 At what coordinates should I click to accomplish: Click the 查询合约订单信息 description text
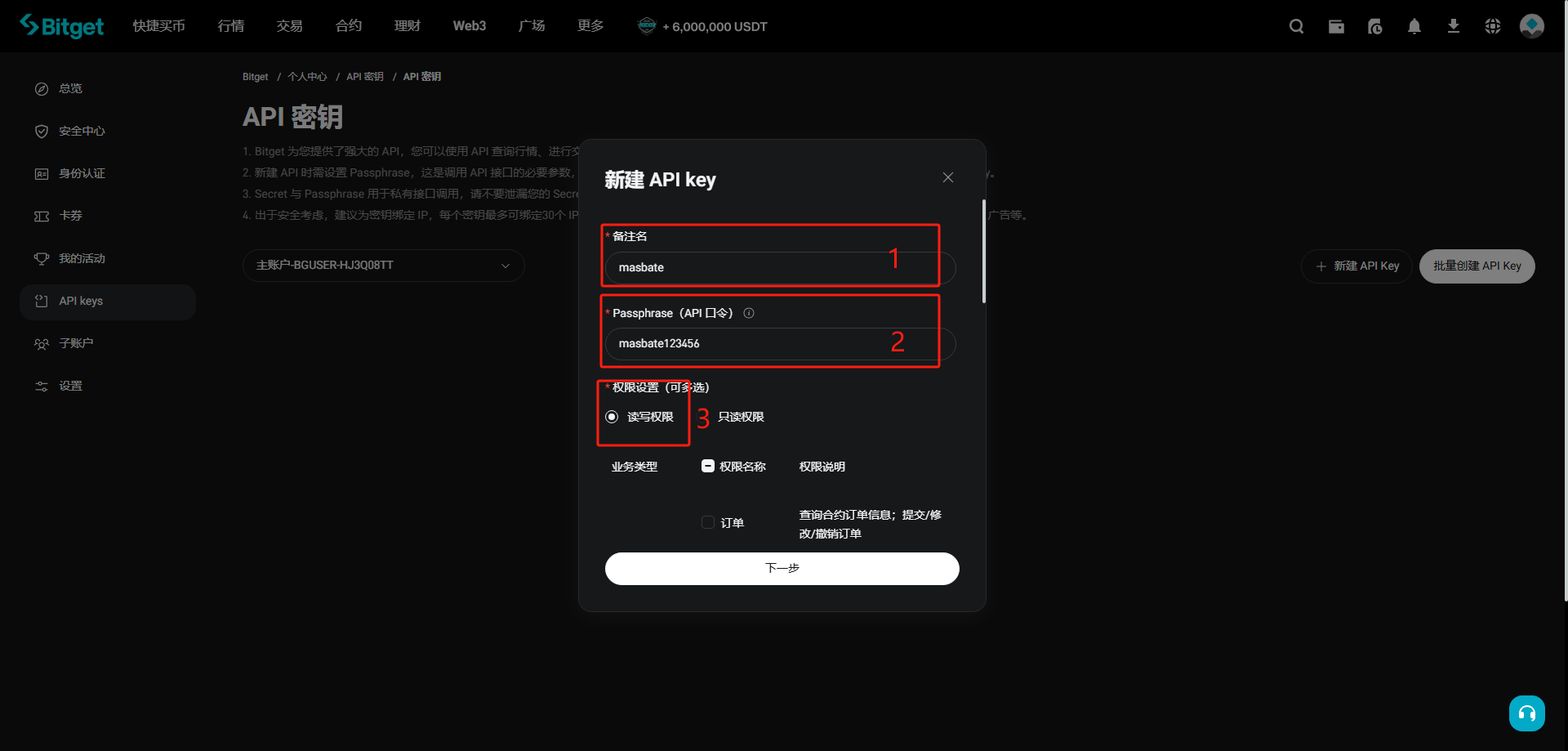pyautogui.click(x=871, y=524)
